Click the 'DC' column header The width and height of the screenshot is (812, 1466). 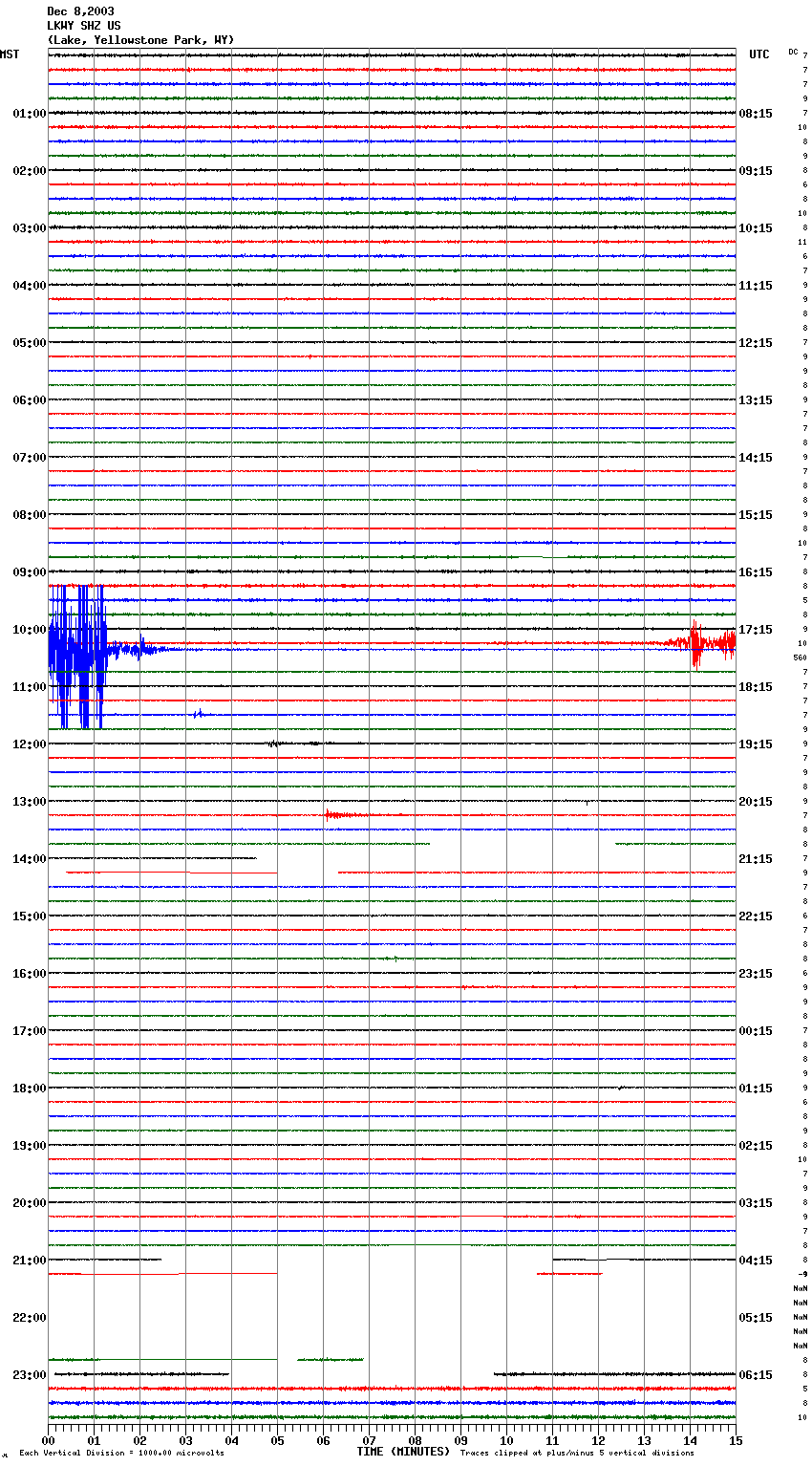pos(793,52)
